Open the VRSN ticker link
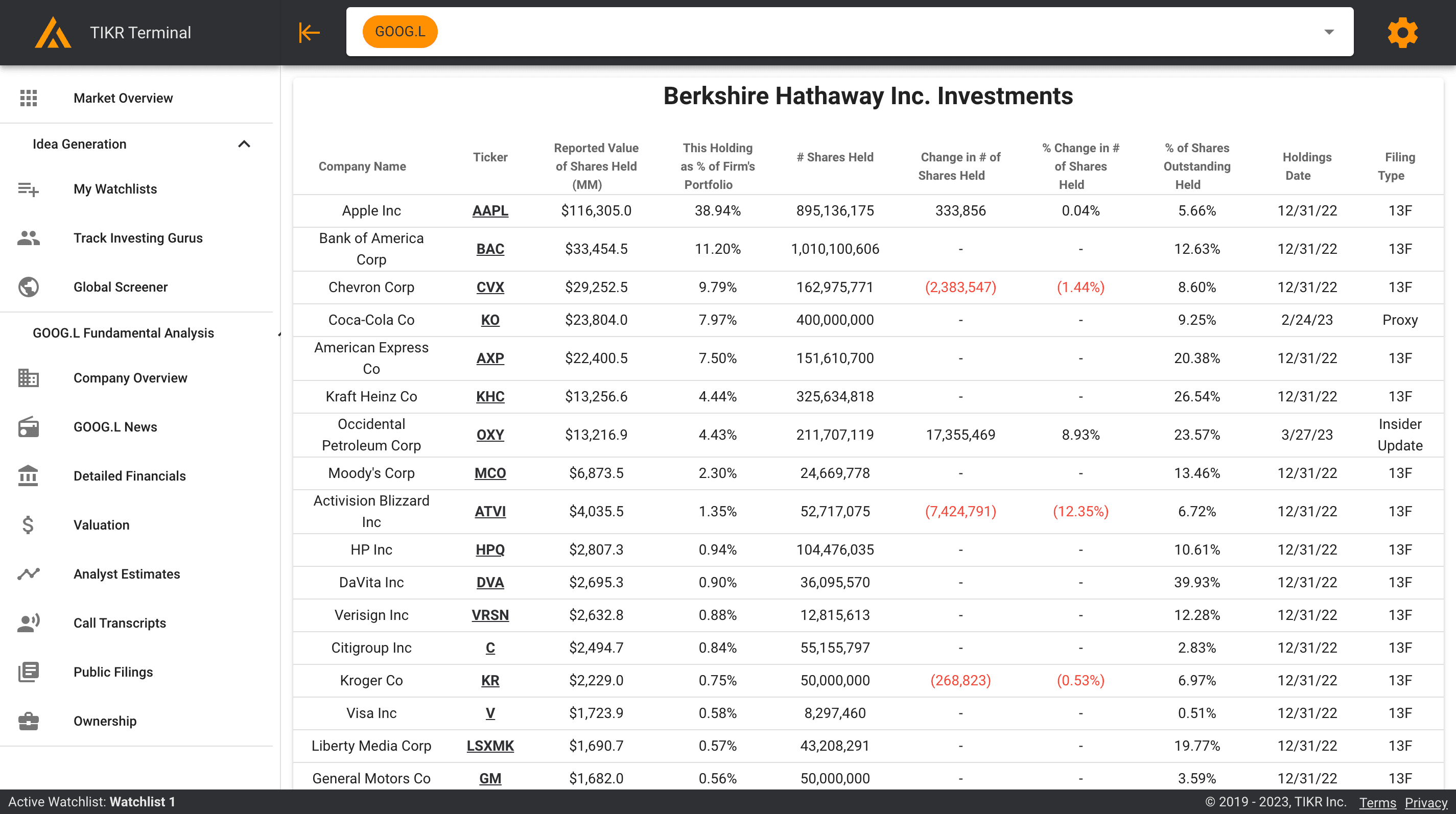1456x814 pixels. [490, 615]
